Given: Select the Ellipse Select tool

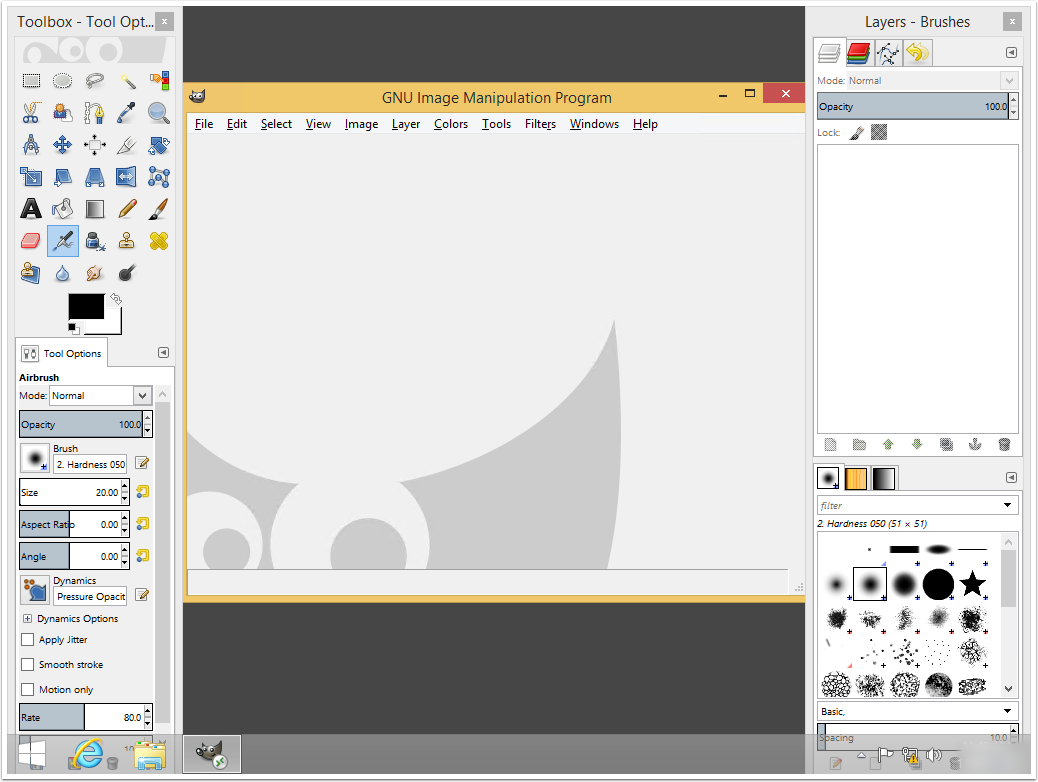Looking at the screenshot, I should tap(63, 81).
